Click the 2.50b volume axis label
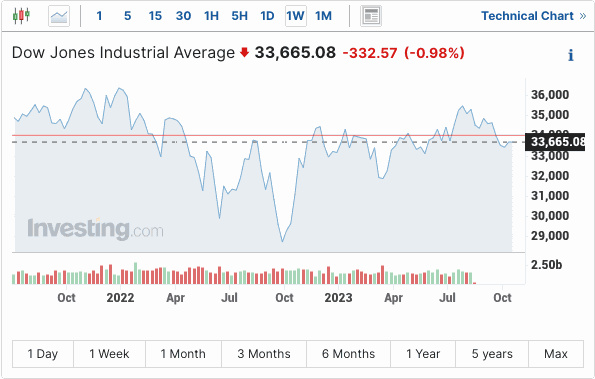This screenshot has width=595, height=379. 546,264
